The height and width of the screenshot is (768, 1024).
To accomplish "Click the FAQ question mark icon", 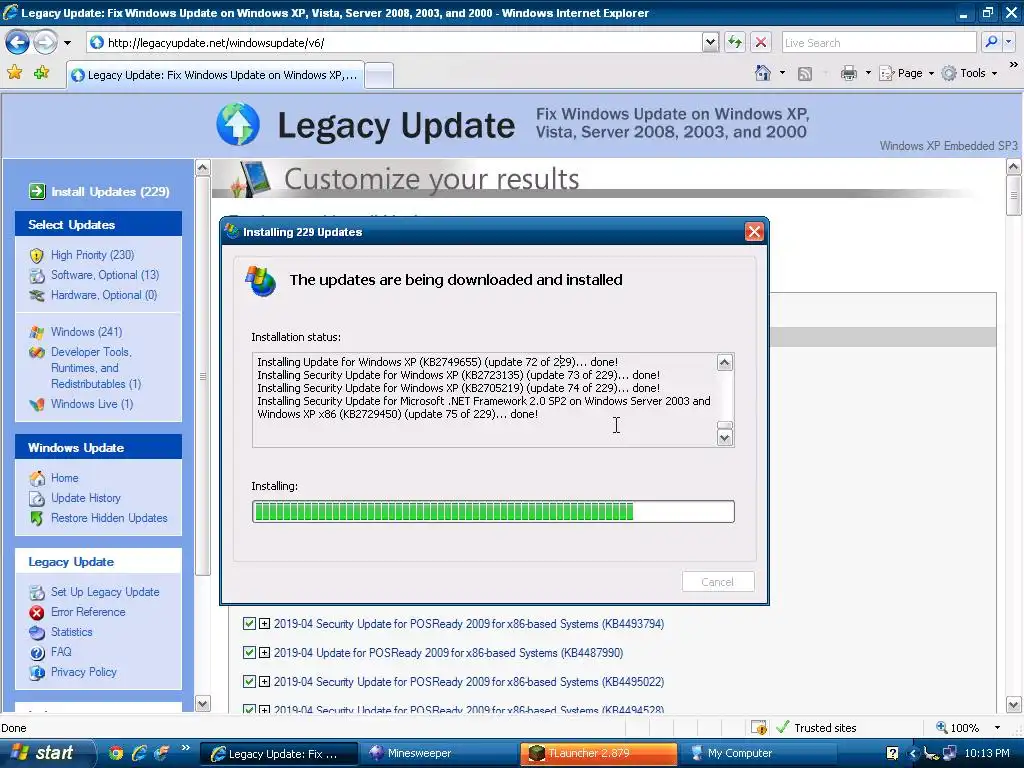I will click(37, 652).
